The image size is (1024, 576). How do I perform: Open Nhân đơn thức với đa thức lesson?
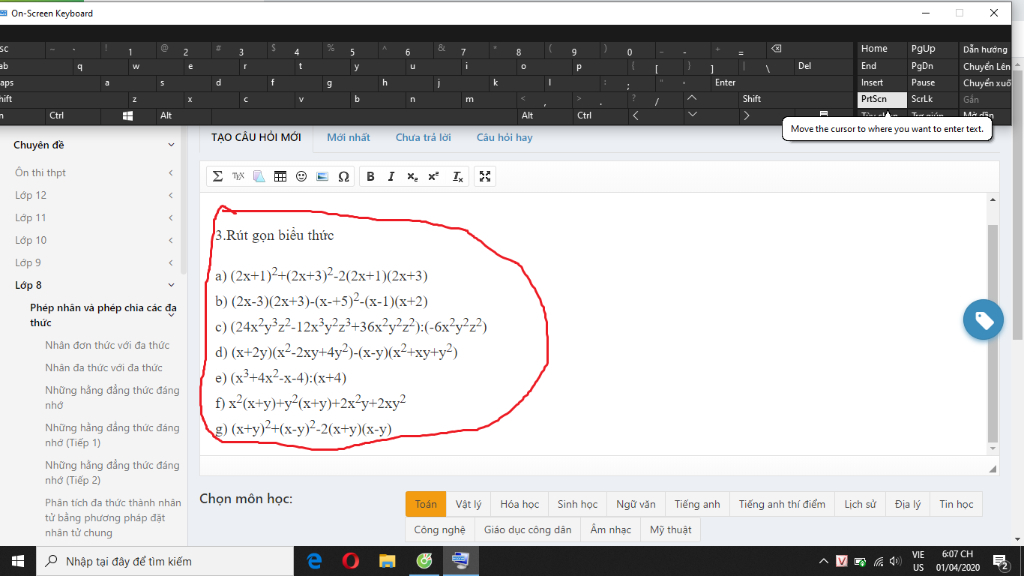tap(107, 345)
